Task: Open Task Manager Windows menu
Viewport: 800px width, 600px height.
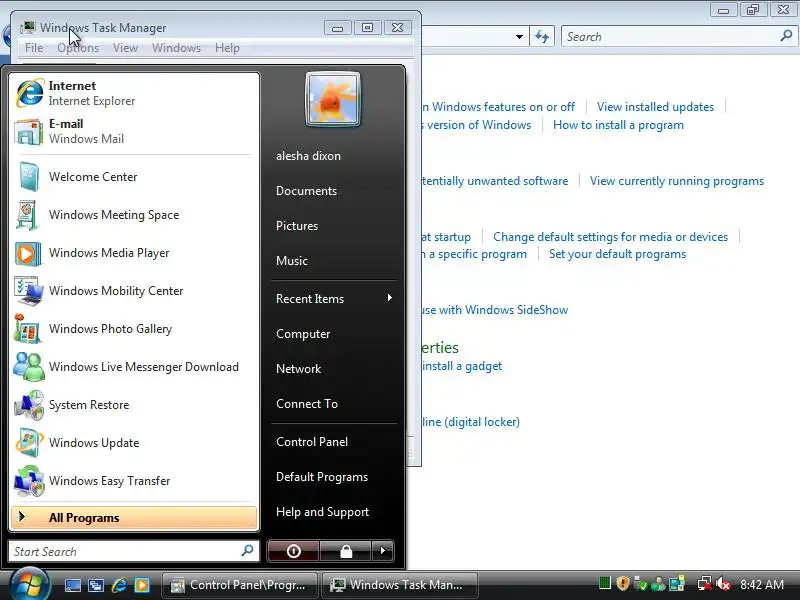Action: [177, 48]
